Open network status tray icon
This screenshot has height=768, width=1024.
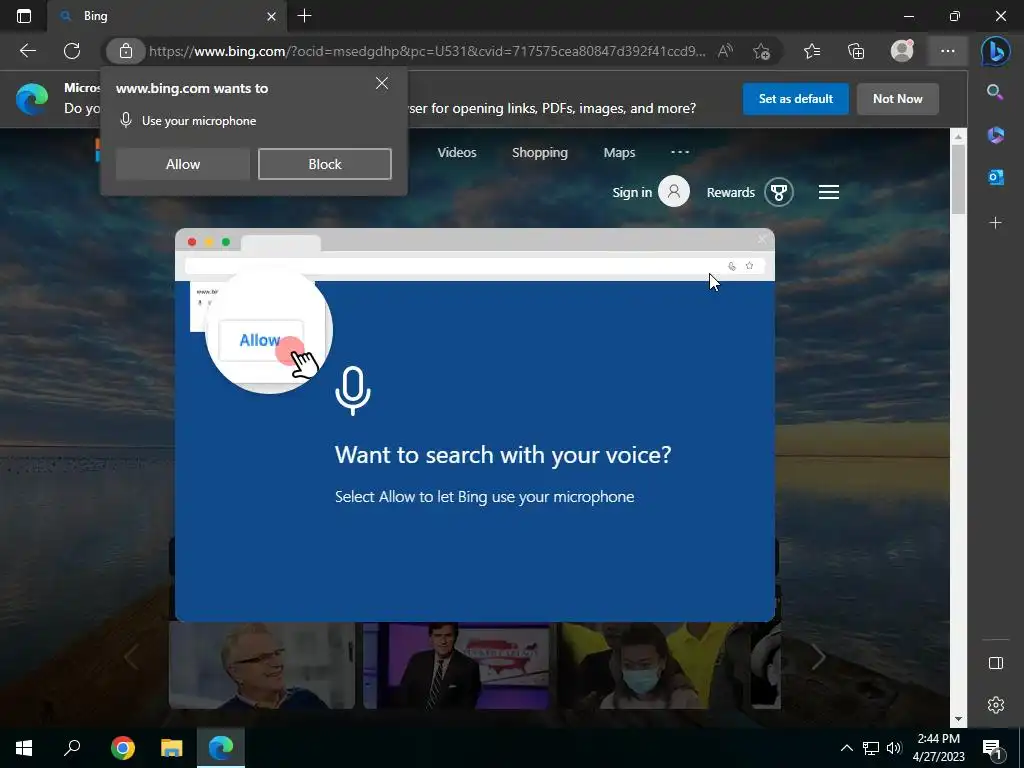click(871, 748)
